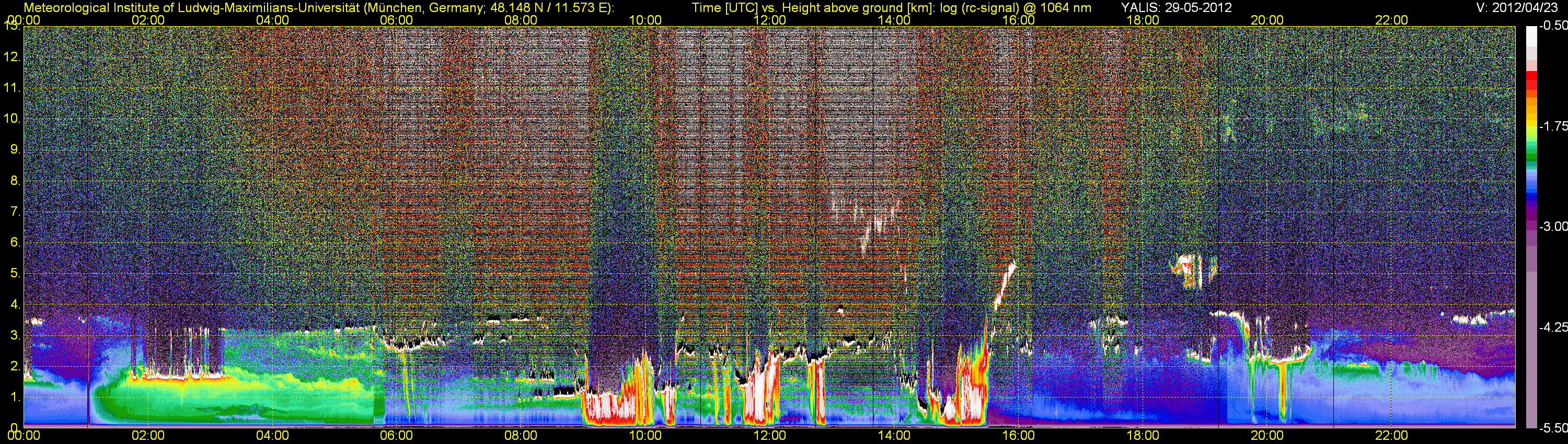Click 18:00 on the top time axis

[1143, 20]
